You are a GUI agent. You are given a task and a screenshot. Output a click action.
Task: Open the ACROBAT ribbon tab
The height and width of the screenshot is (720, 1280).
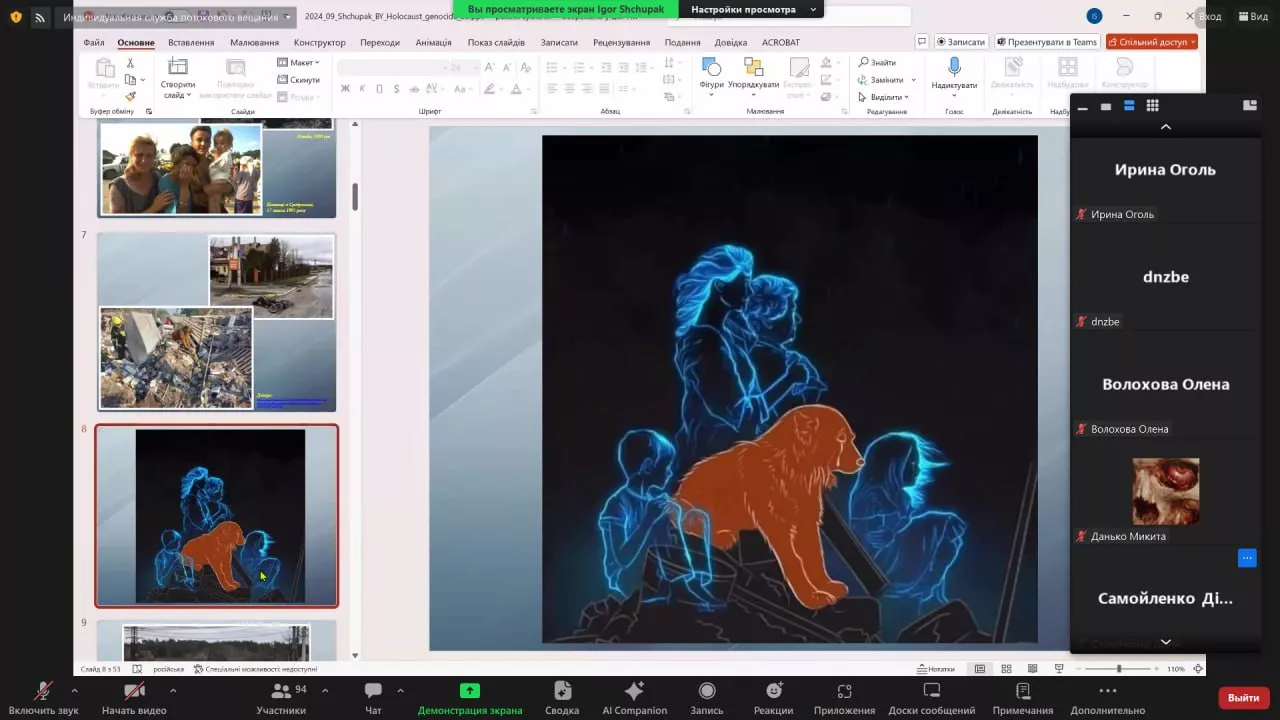[x=780, y=42]
